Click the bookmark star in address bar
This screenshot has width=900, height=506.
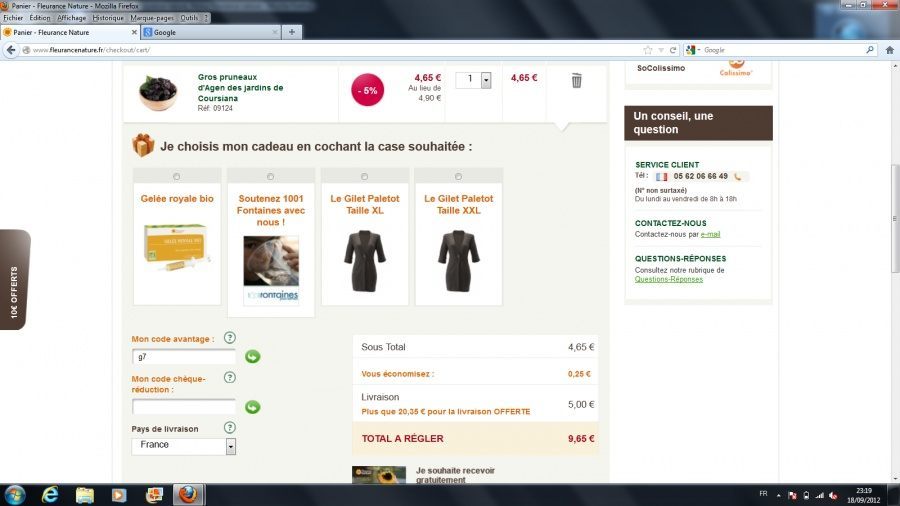click(x=648, y=50)
